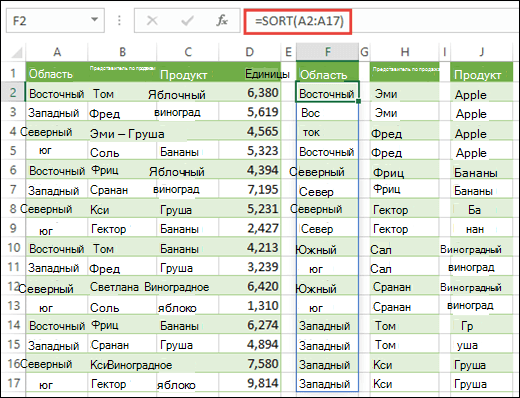
Task: Click cell D13 with value 1,310
Action: pyautogui.click(x=249, y=305)
